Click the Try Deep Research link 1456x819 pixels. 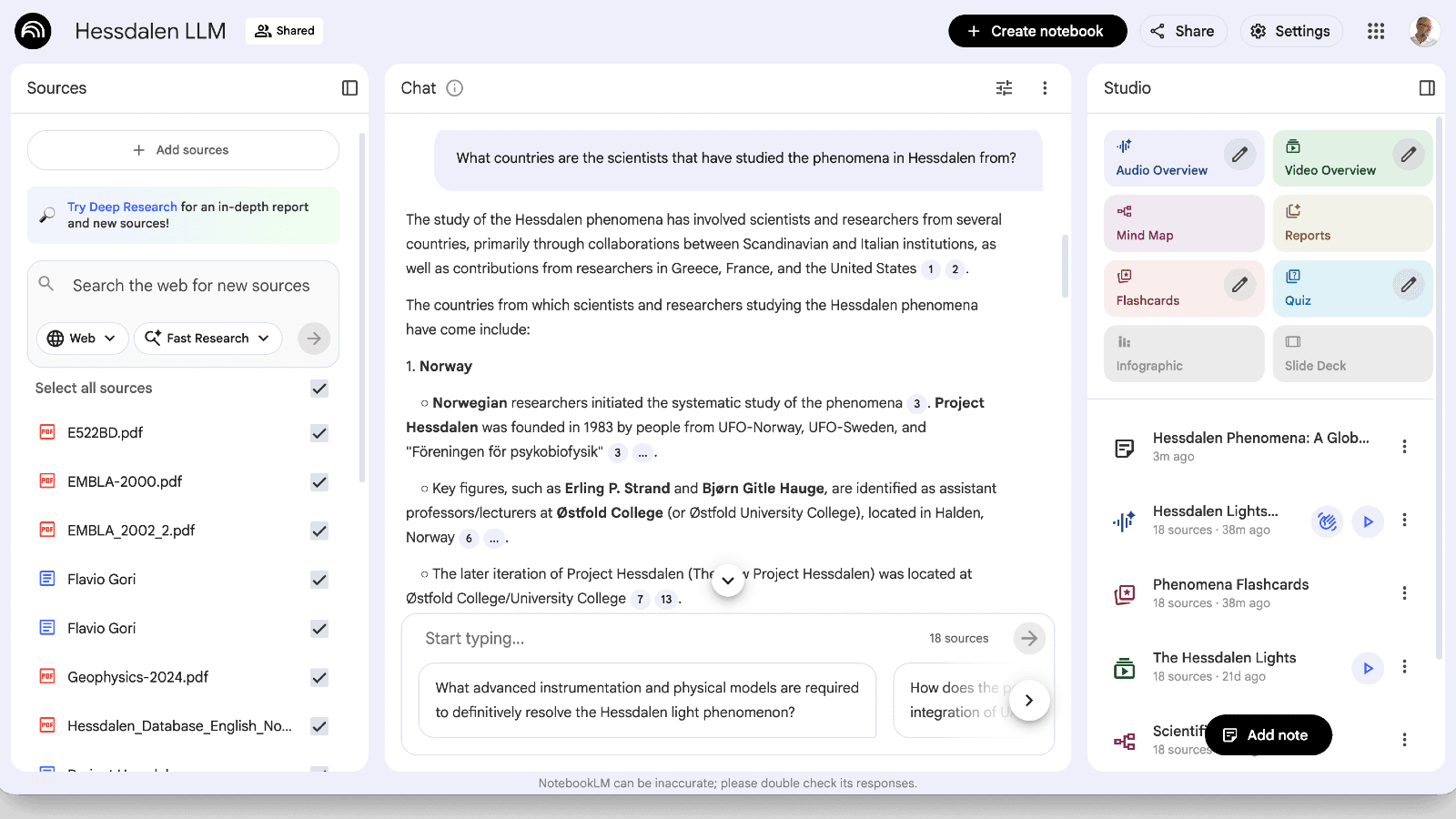(122, 207)
